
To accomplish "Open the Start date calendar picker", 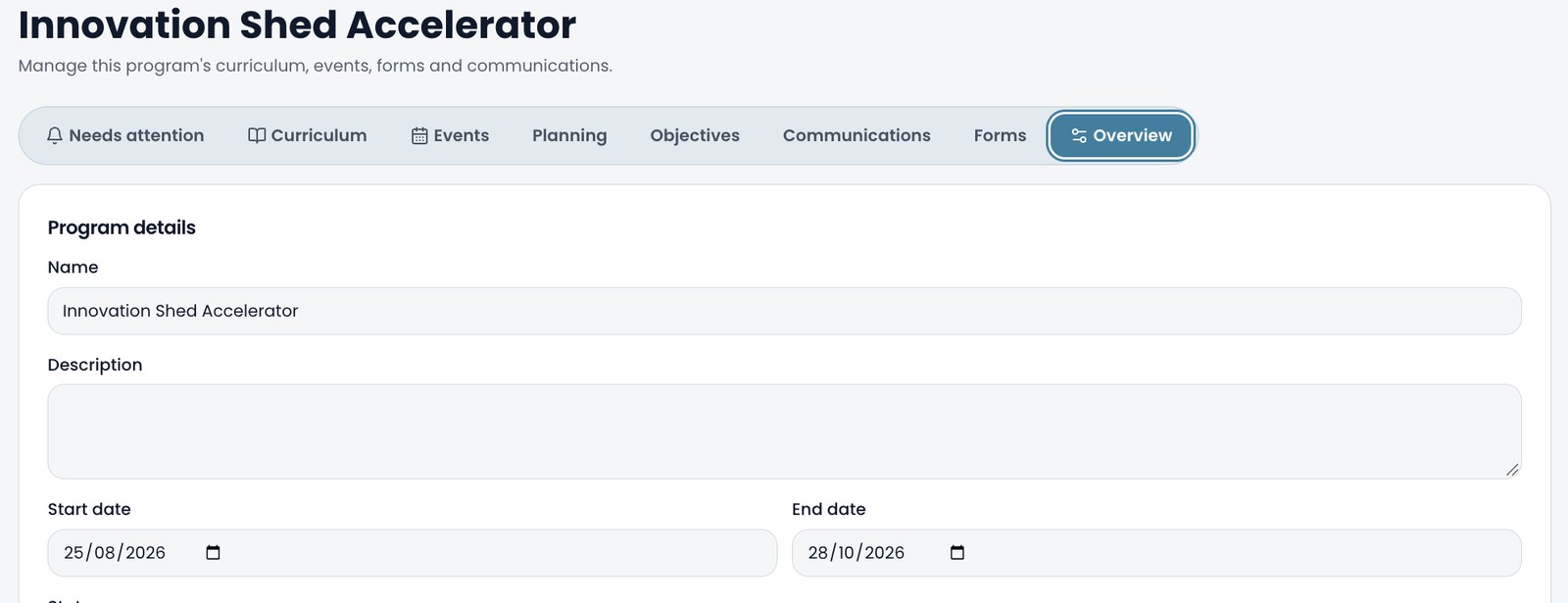I will [213, 553].
